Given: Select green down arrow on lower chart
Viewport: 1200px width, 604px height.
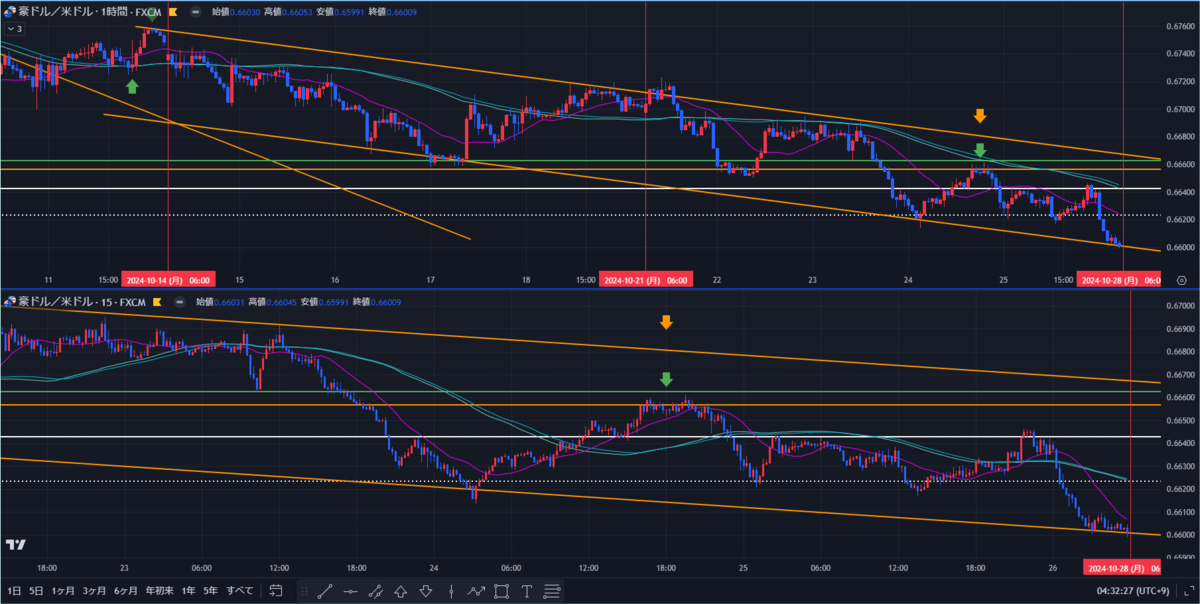Looking at the screenshot, I should [666, 379].
